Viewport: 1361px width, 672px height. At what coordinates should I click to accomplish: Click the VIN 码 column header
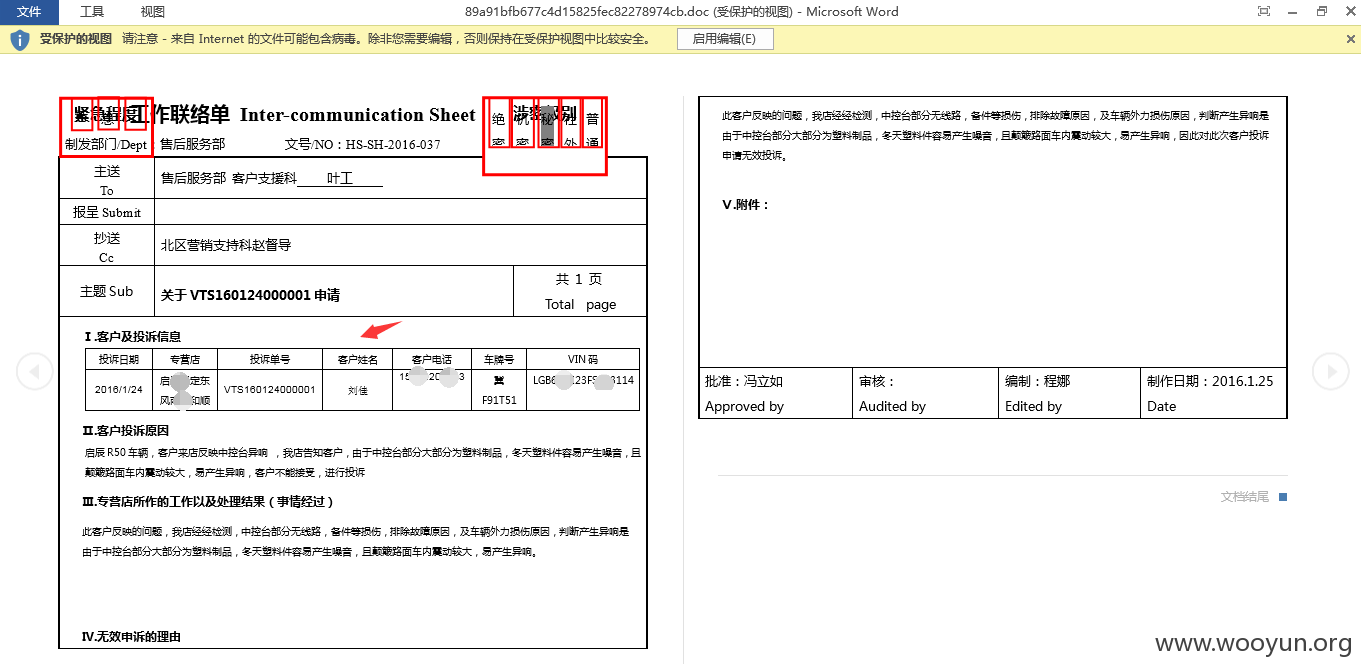click(x=583, y=359)
